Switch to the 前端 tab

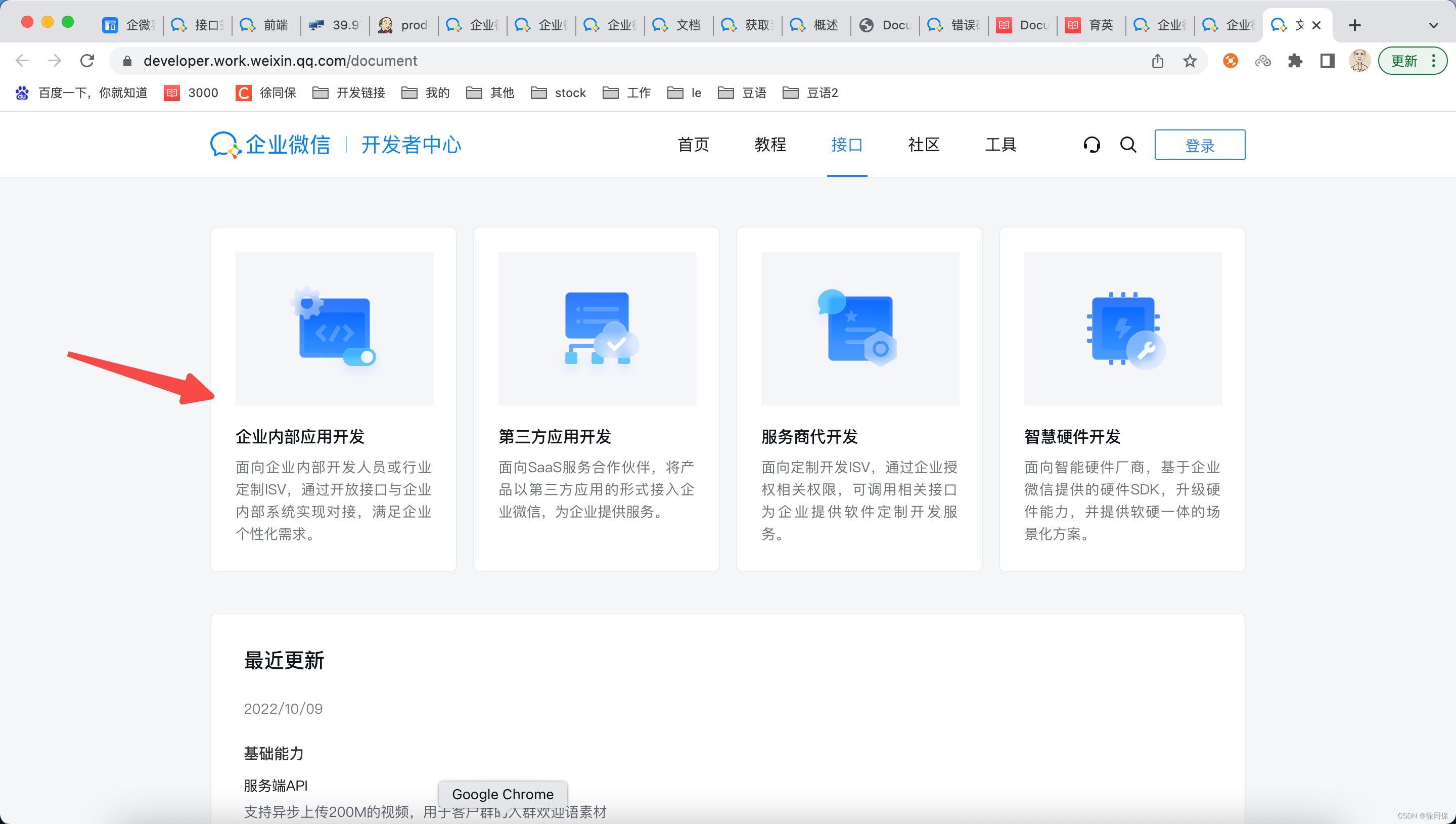266,25
